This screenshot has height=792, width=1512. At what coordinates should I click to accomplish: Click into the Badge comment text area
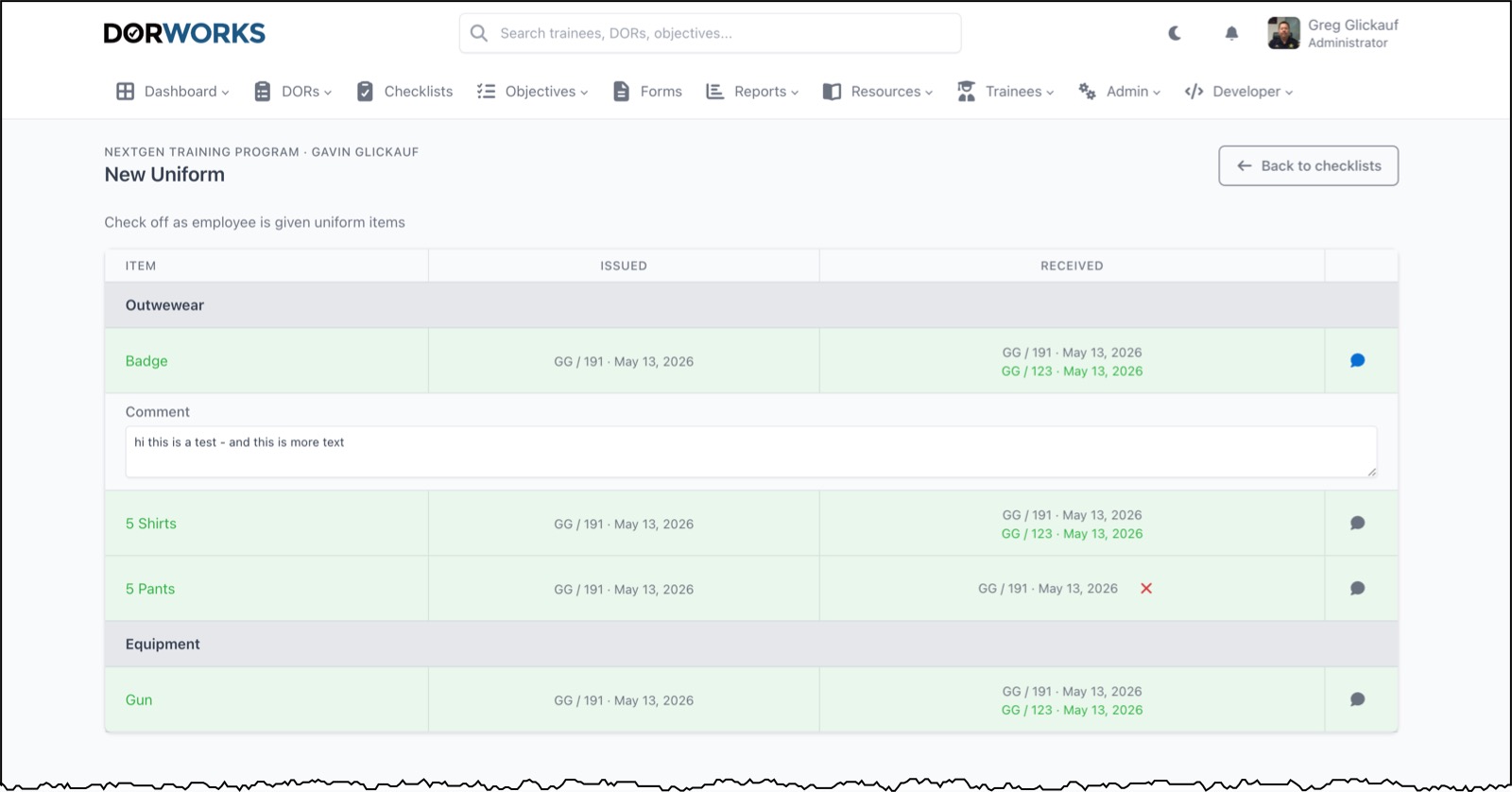pyautogui.click(x=751, y=452)
